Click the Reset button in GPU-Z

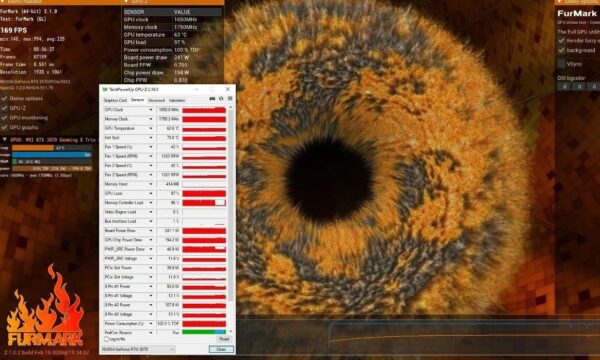tap(224, 339)
